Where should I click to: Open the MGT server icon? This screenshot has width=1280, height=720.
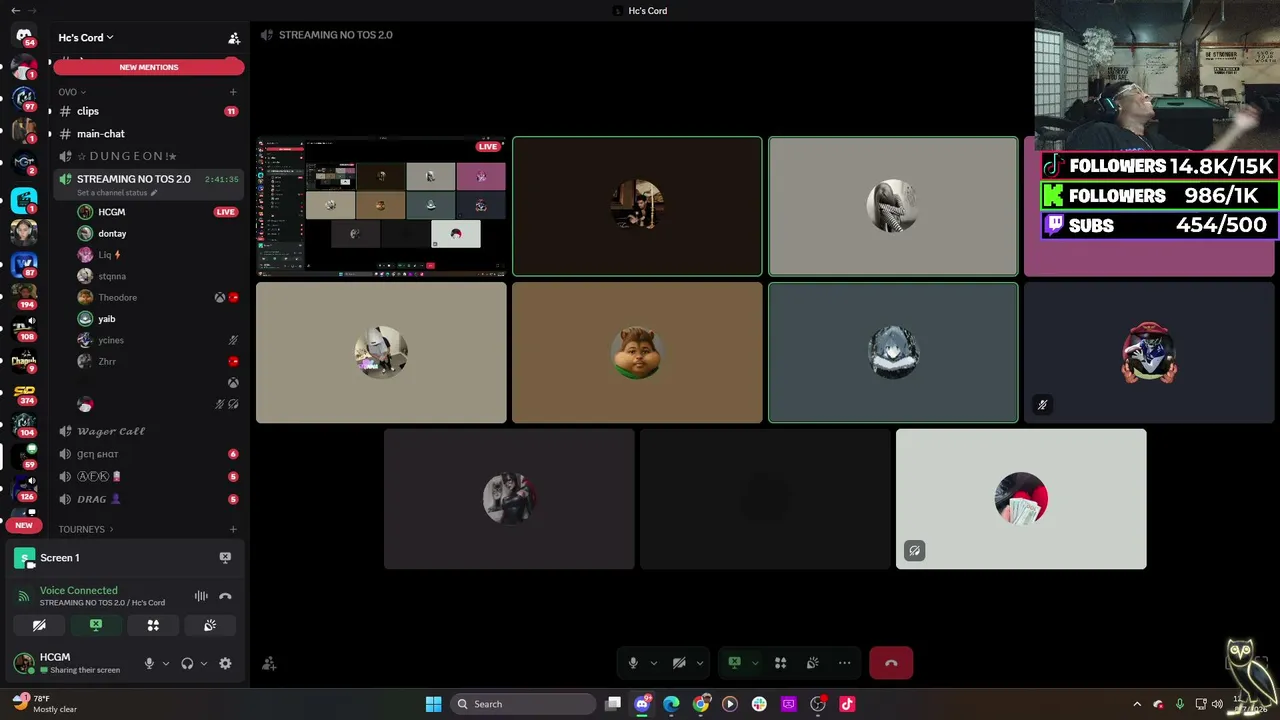point(24,162)
